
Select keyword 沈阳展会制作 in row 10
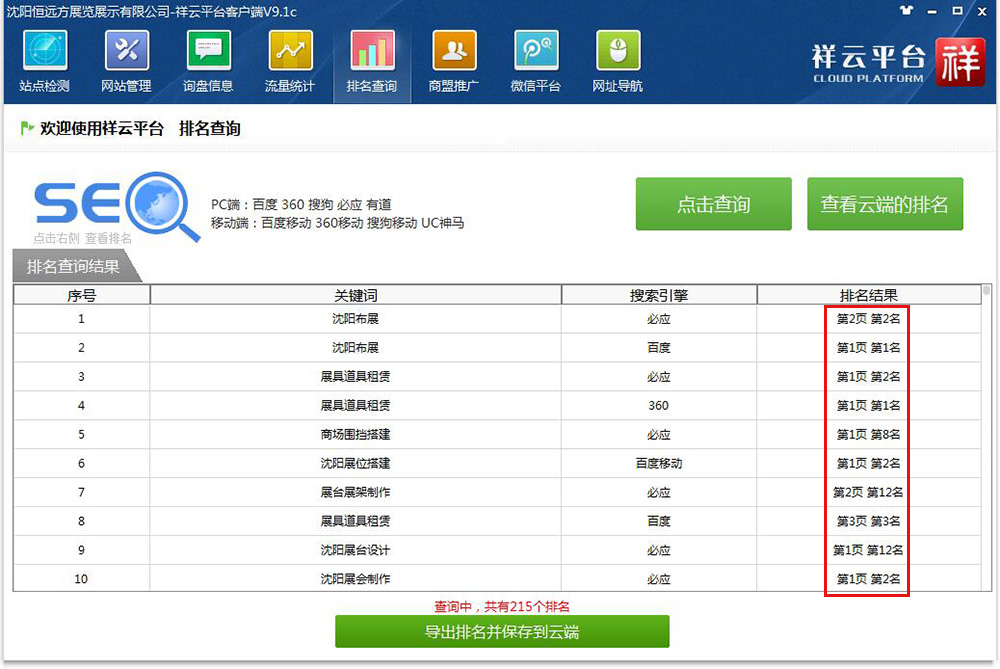coord(355,579)
